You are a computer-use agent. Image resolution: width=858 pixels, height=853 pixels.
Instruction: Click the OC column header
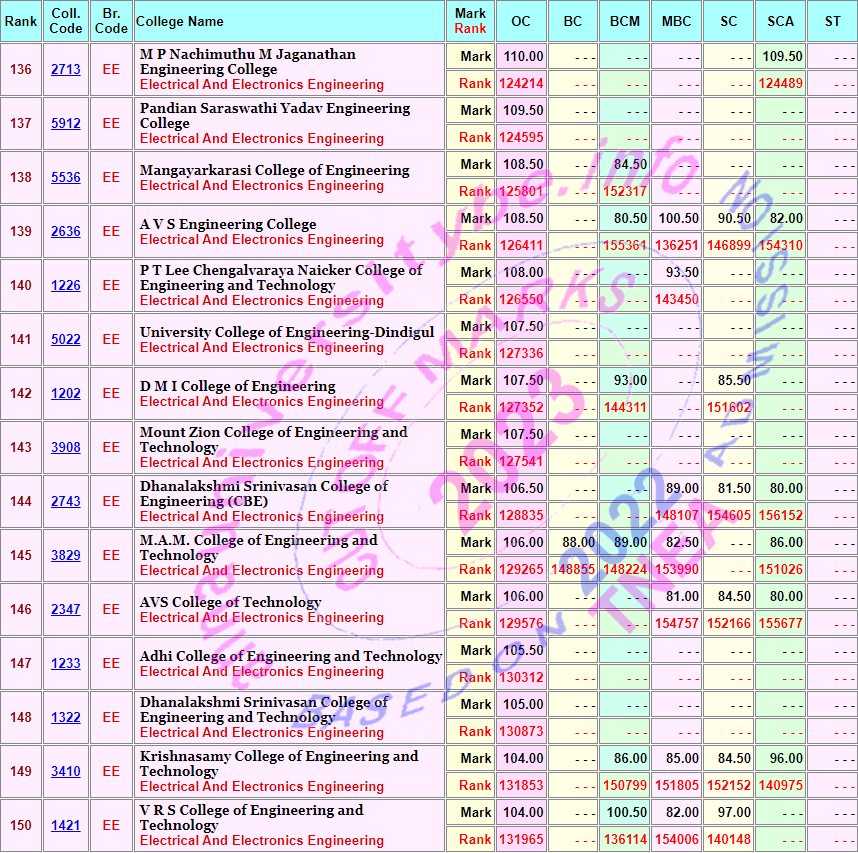click(521, 22)
